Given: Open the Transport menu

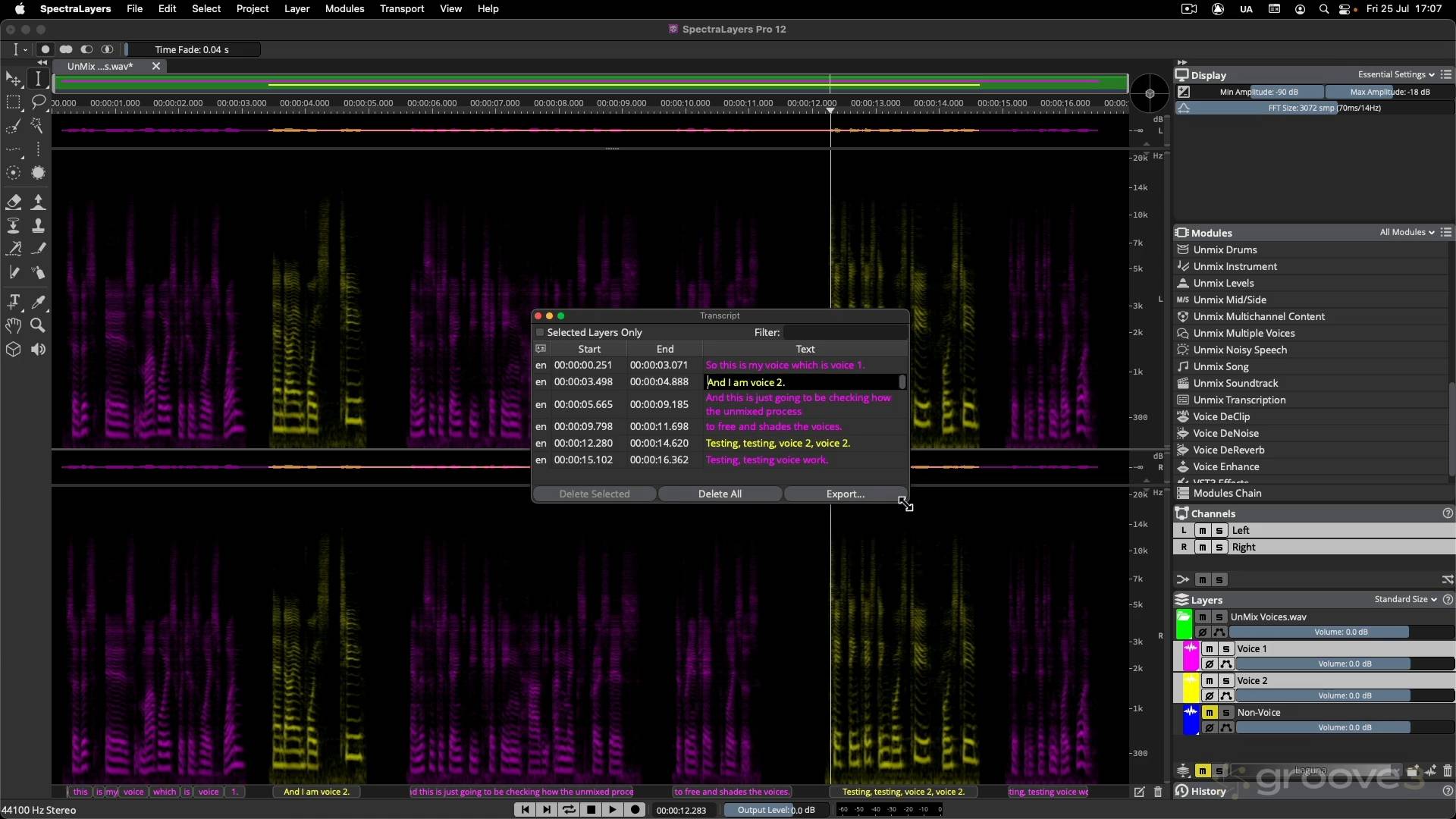Looking at the screenshot, I should tap(402, 8).
